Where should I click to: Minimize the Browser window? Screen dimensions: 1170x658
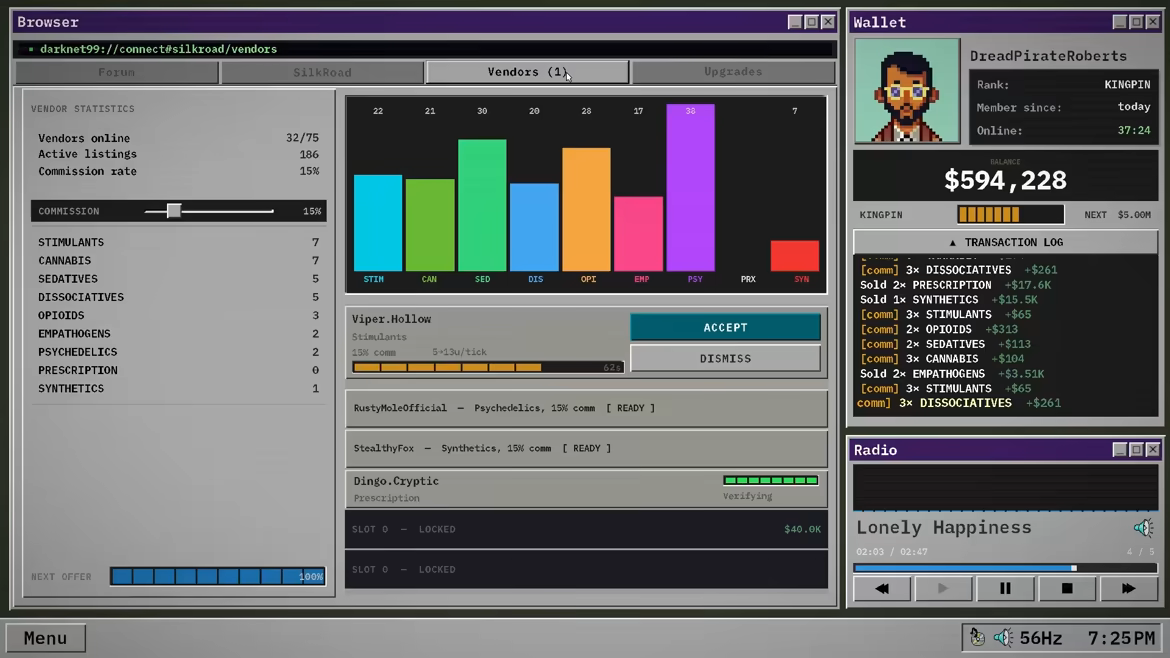click(795, 22)
